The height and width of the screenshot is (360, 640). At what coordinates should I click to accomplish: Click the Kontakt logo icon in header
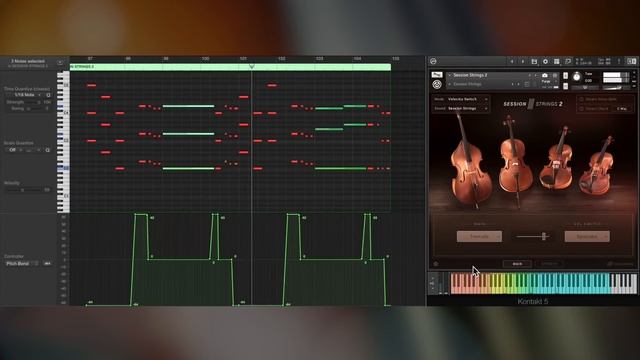[433, 61]
